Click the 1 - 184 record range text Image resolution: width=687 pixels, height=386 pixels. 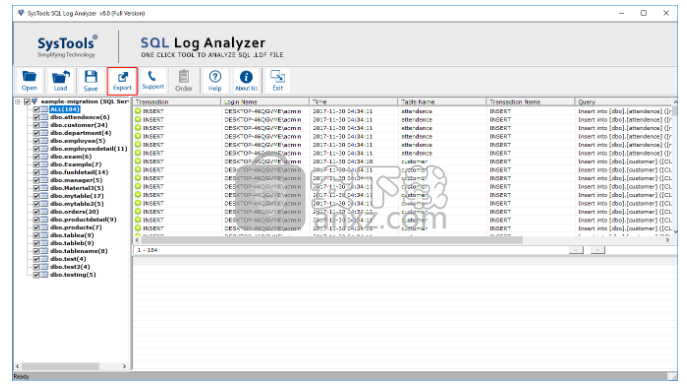coord(147,250)
